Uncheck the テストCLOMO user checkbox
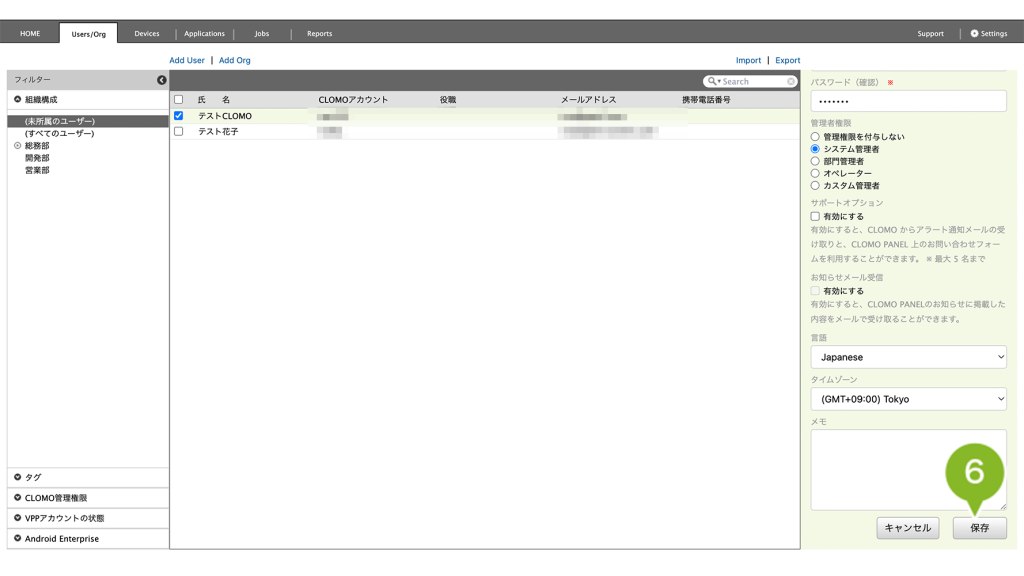1024x576 pixels. point(179,116)
